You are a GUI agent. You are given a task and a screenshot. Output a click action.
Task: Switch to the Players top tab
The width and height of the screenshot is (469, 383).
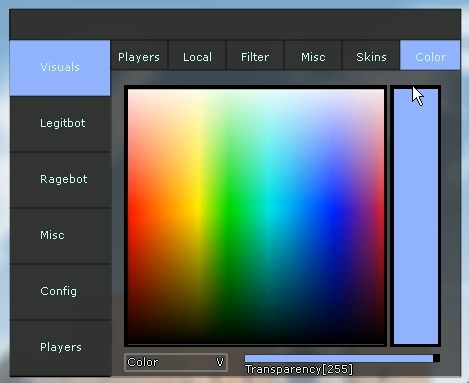click(139, 55)
